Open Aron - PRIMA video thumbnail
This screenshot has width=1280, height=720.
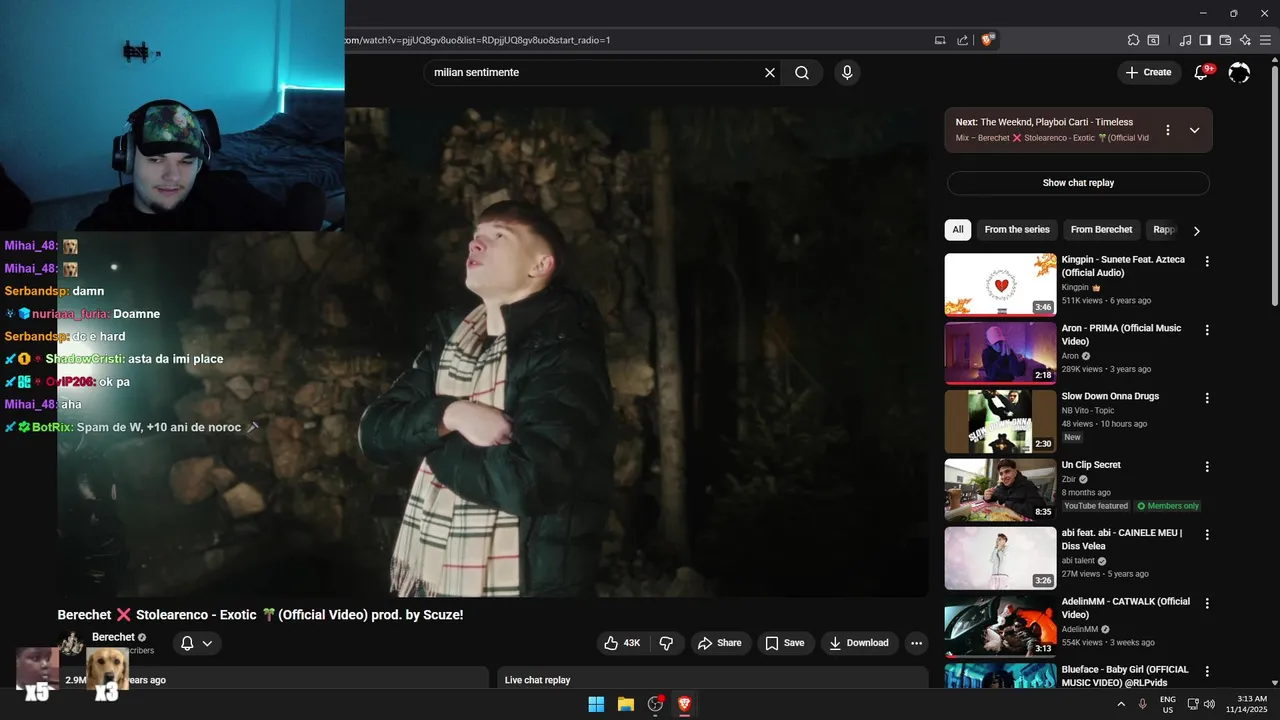1000,353
